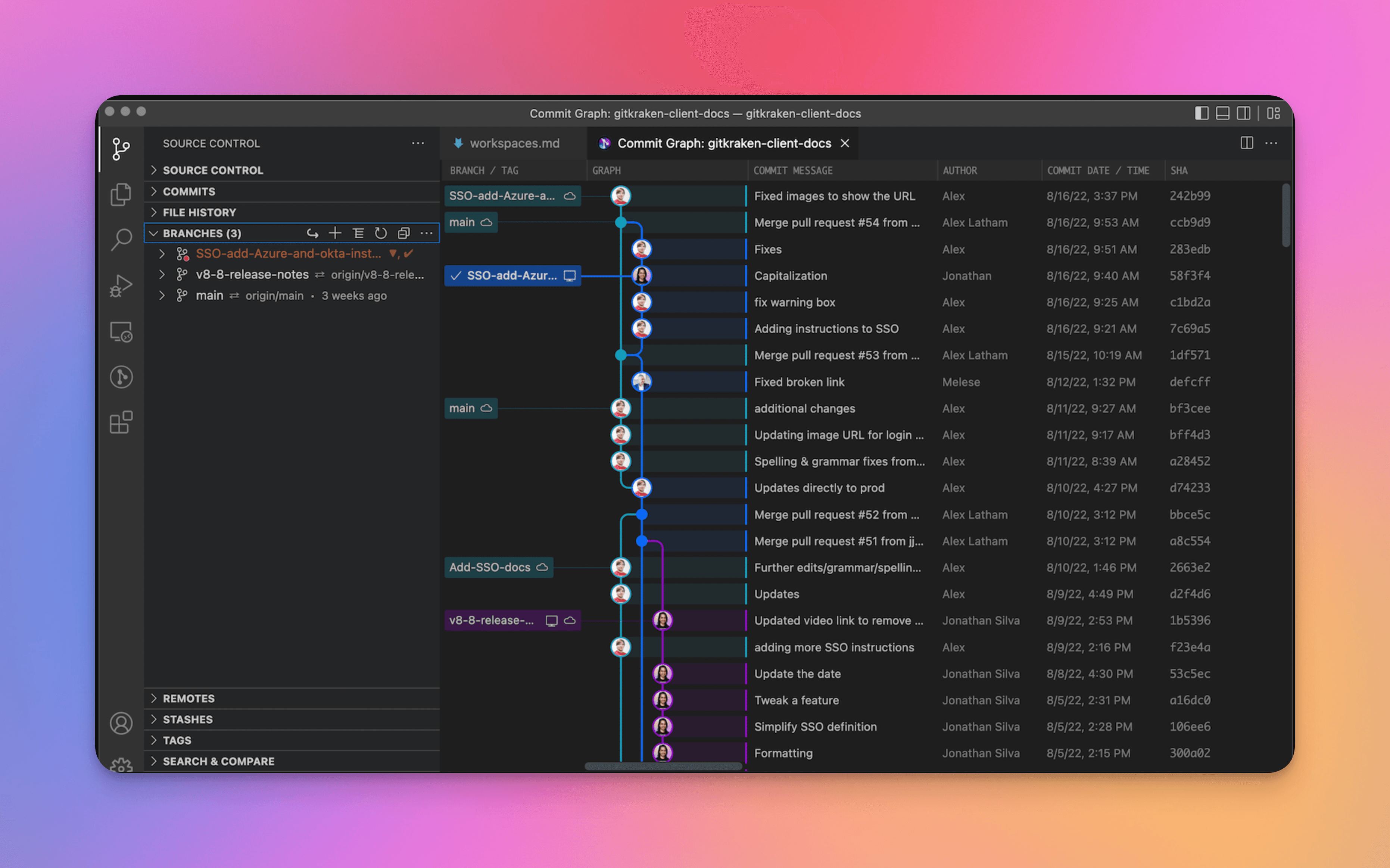Toggle the primary side bar layout icon
The height and width of the screenshot is (868, 1390).
click(1201, 113)
